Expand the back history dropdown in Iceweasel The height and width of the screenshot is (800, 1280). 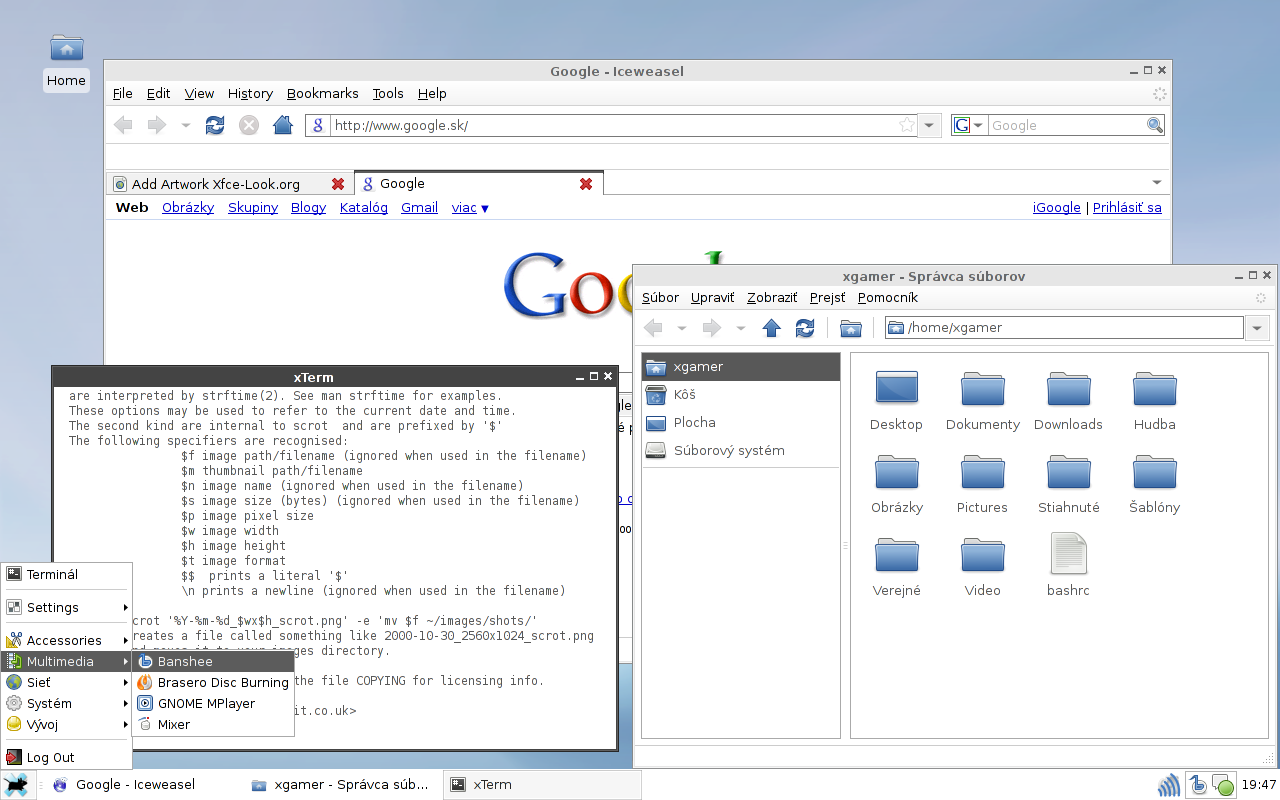pyautogui.click(x=185, y=125)
